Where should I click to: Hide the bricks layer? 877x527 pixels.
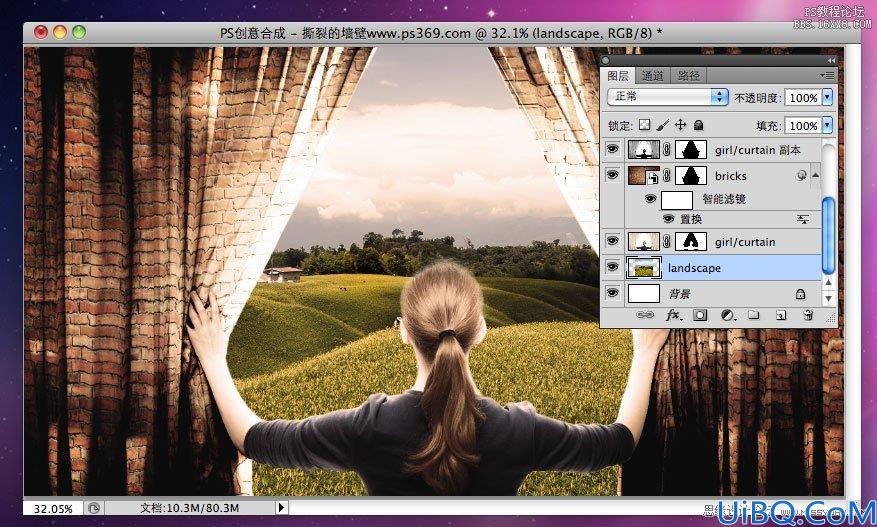612,175
